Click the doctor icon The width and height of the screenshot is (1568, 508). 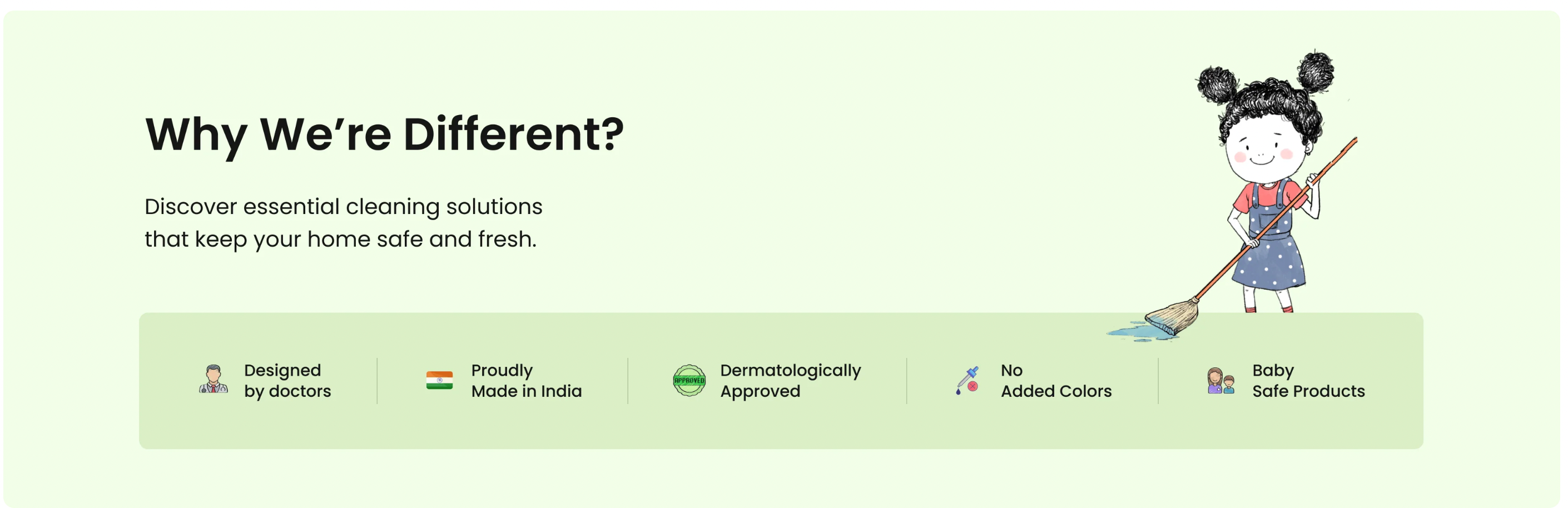(x=213, y=380)
